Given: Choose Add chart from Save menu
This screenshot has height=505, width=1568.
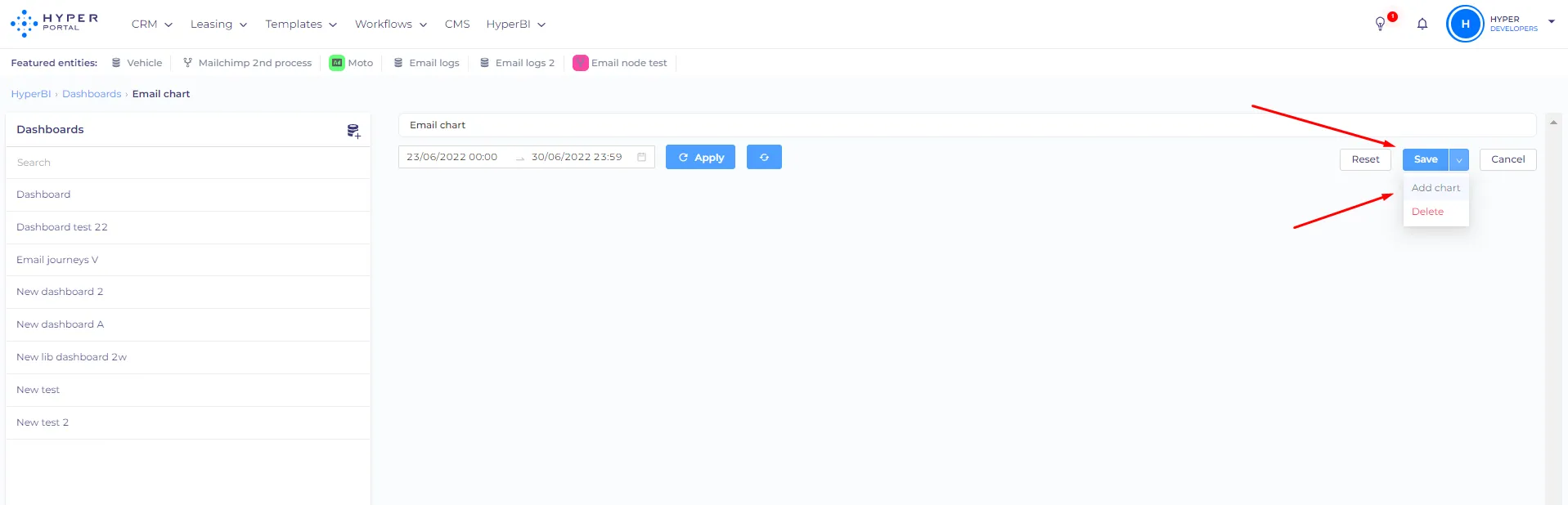Looking at the screenshot, I should coord(1435,188).
